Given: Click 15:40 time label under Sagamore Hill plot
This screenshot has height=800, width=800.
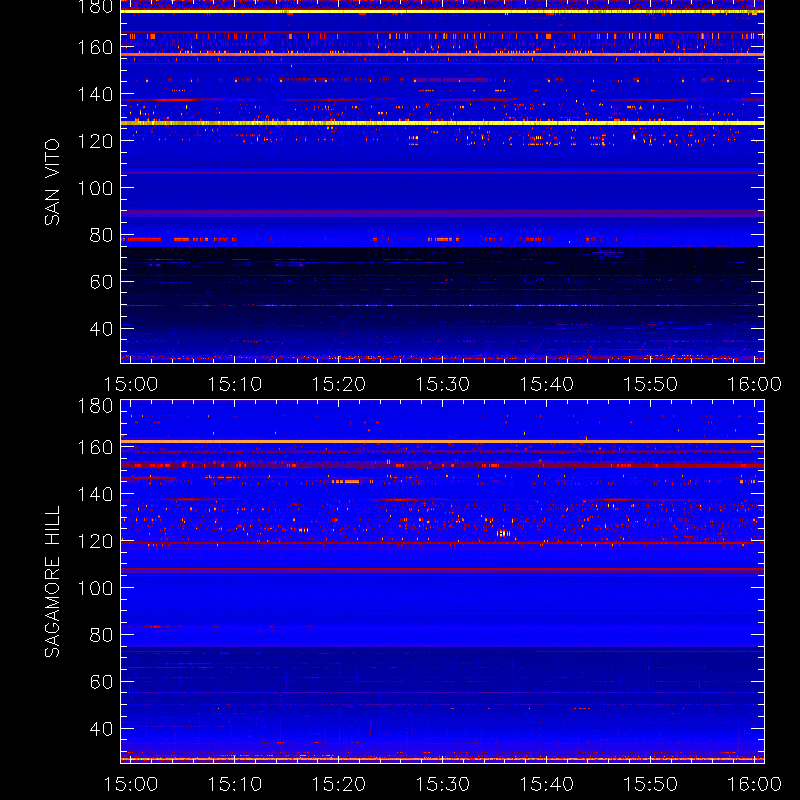Looking at the screenshot, I should click(x=546, y=784).
